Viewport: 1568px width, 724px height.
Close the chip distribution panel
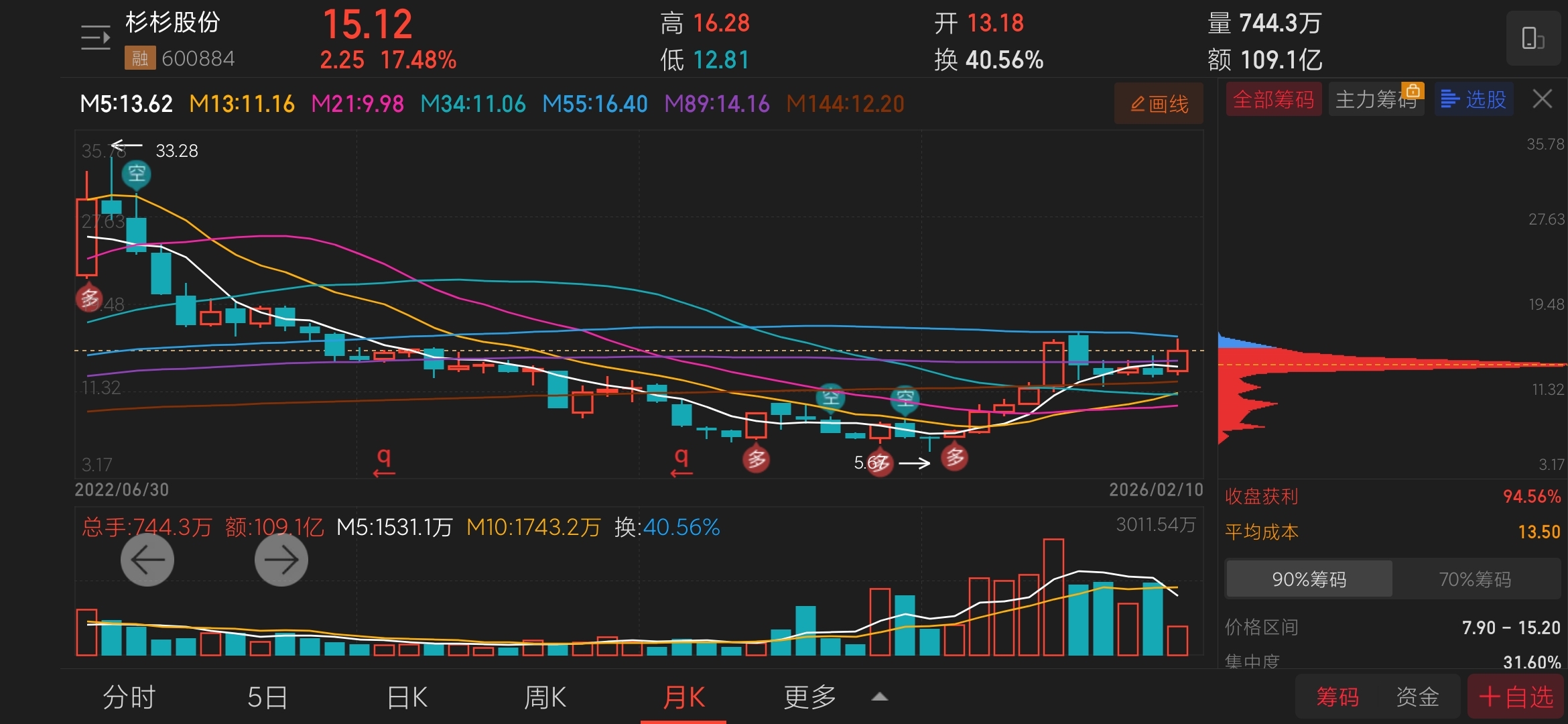tap(1542, 99)
